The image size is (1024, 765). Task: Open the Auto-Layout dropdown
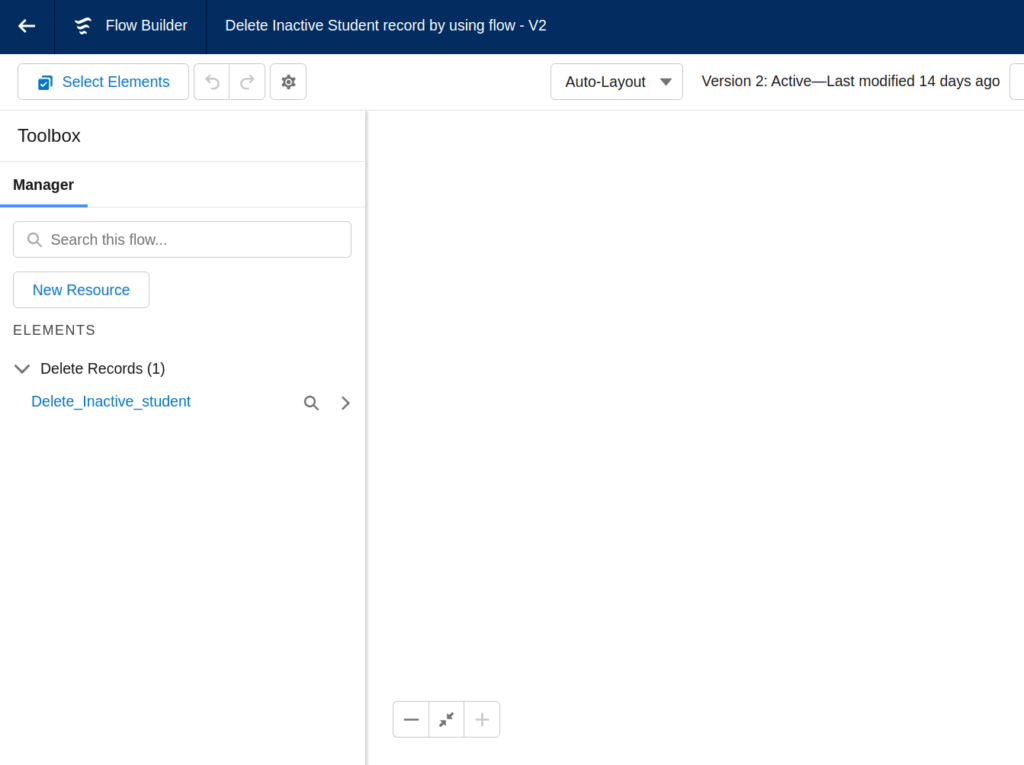point(616,82)
